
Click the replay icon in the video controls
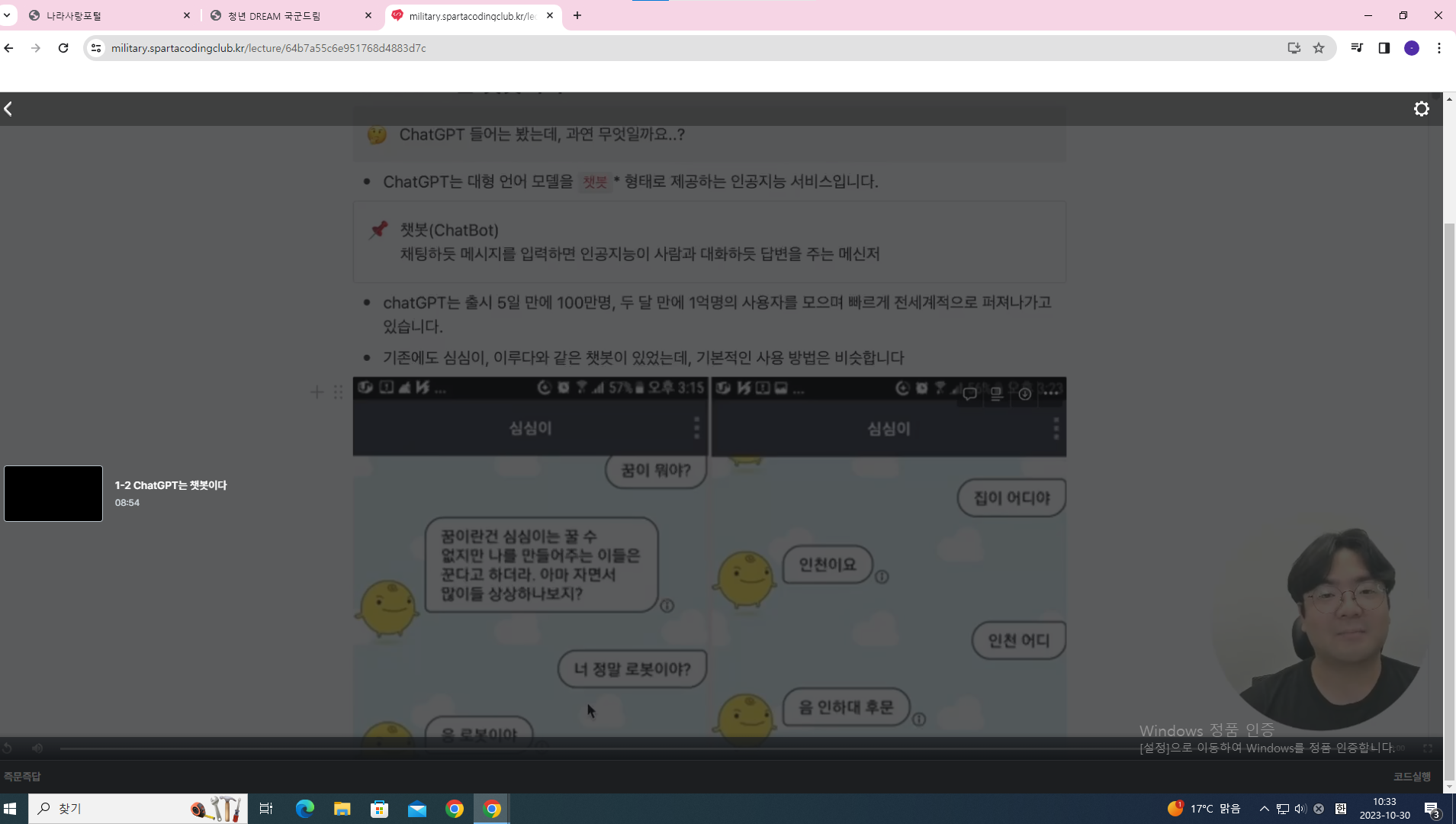(8, 748)
